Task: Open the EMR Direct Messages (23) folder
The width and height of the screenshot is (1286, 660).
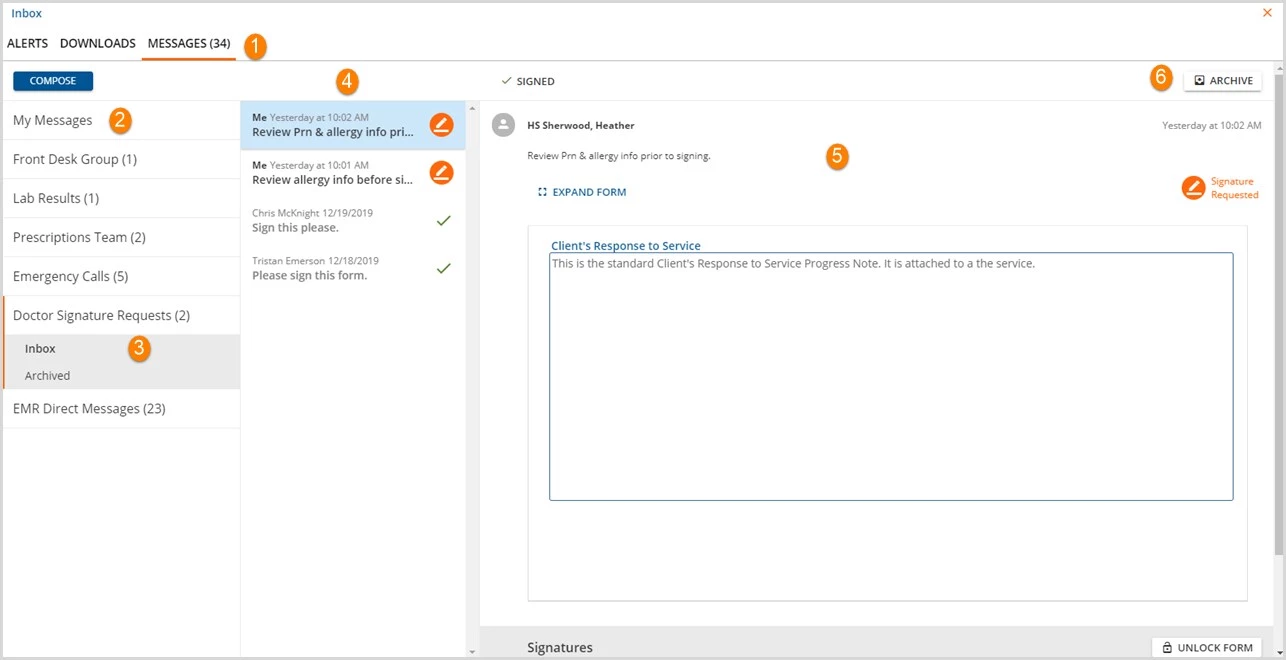Action: pos(121,408)
